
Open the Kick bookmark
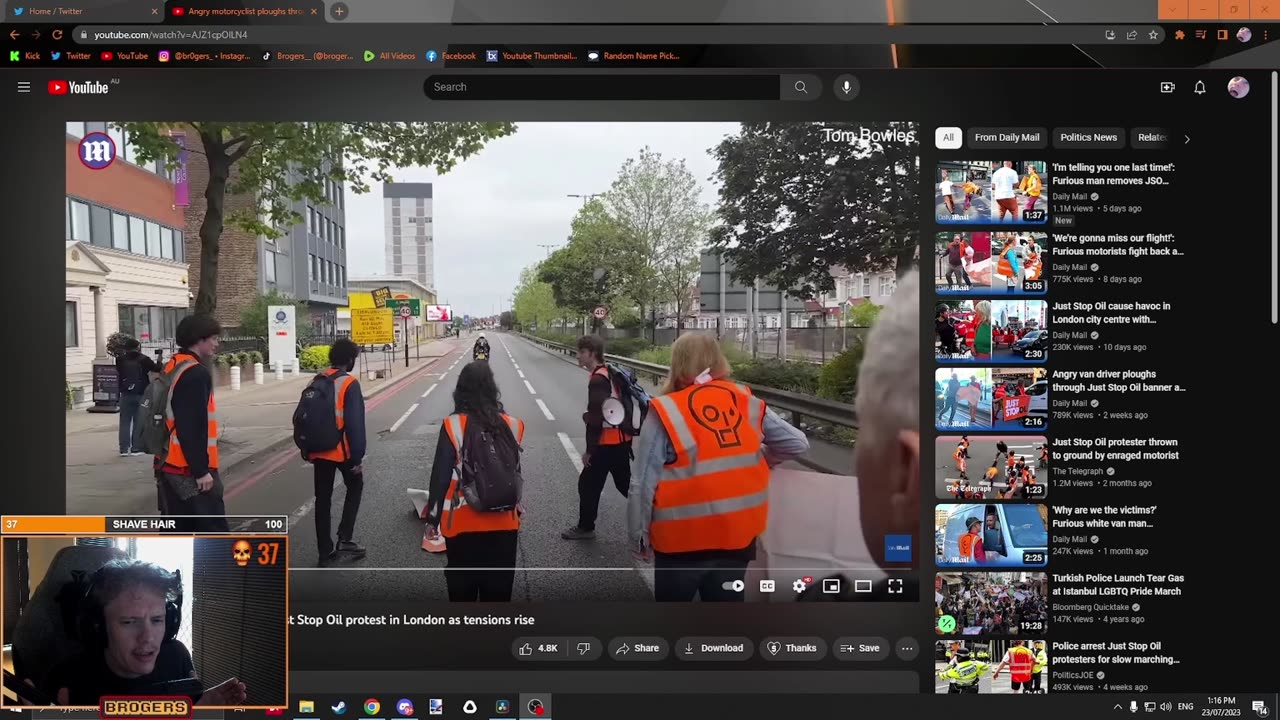25,56
